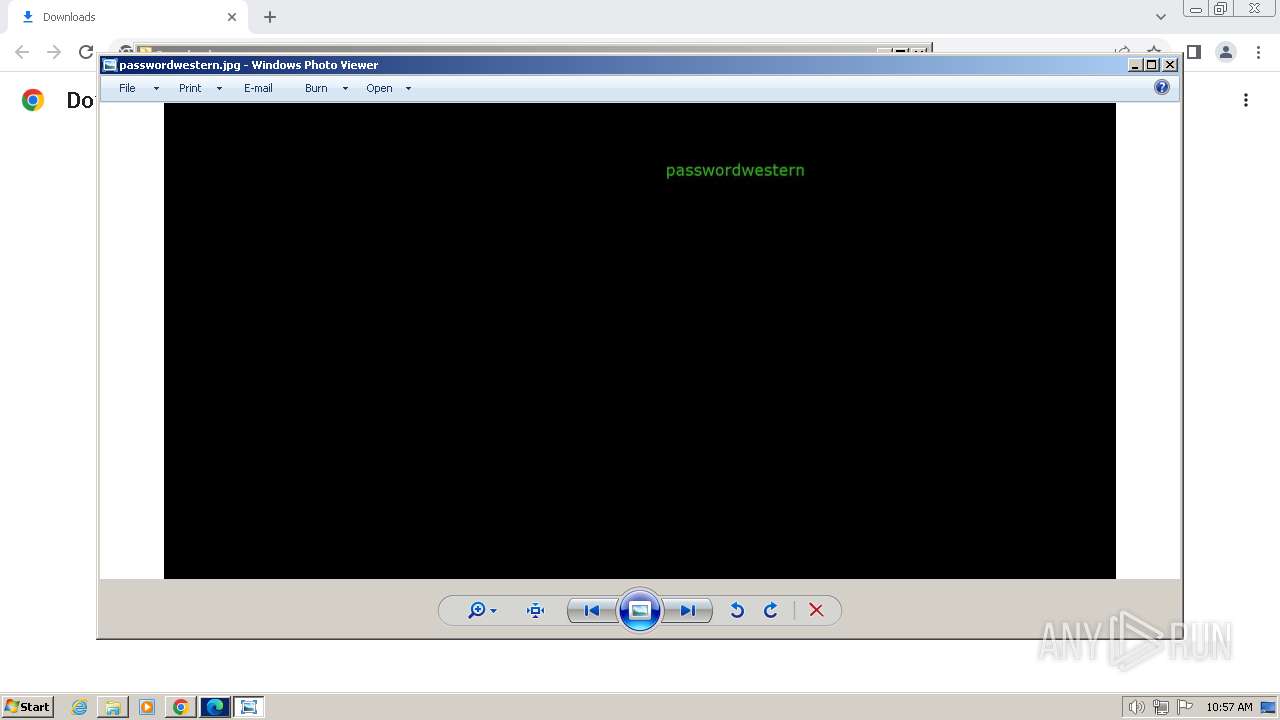Close the Photo Viewer window
Image resolution: width=1280 pixels, height=720 pixels.
tap(1170, 65)
